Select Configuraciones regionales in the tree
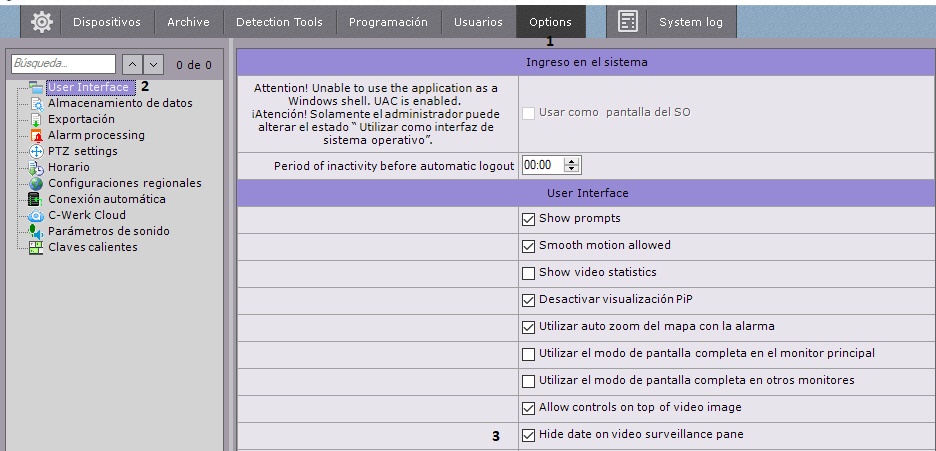The image size is (936, 451). coord(124,183)
